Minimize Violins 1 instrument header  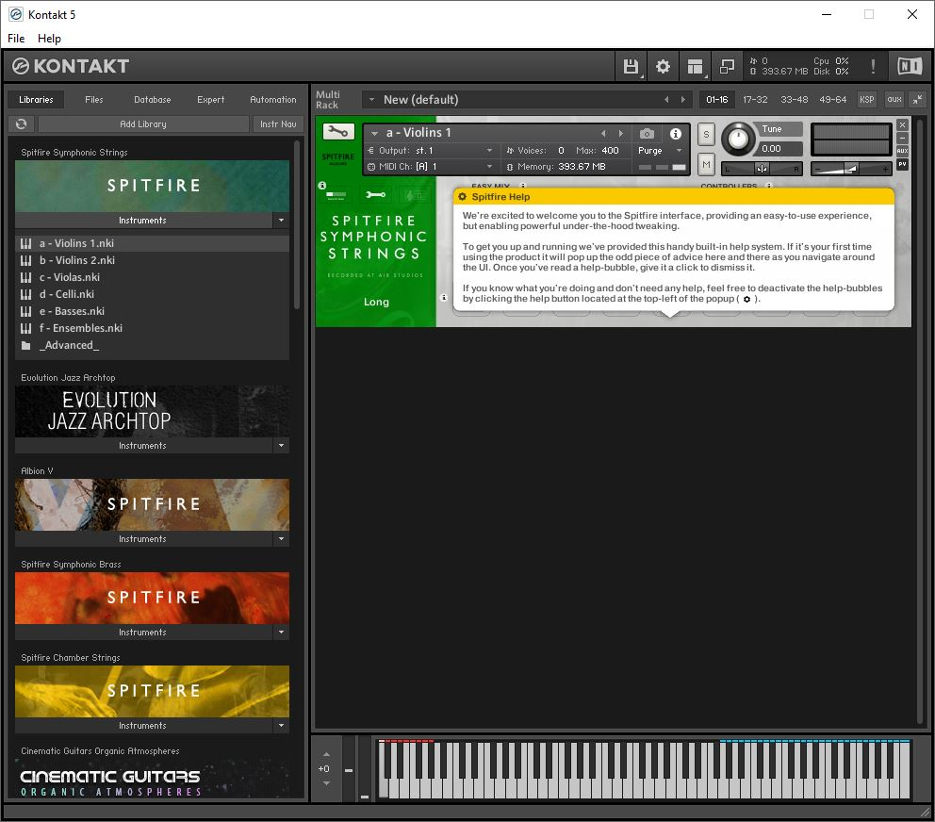point(902,138)
